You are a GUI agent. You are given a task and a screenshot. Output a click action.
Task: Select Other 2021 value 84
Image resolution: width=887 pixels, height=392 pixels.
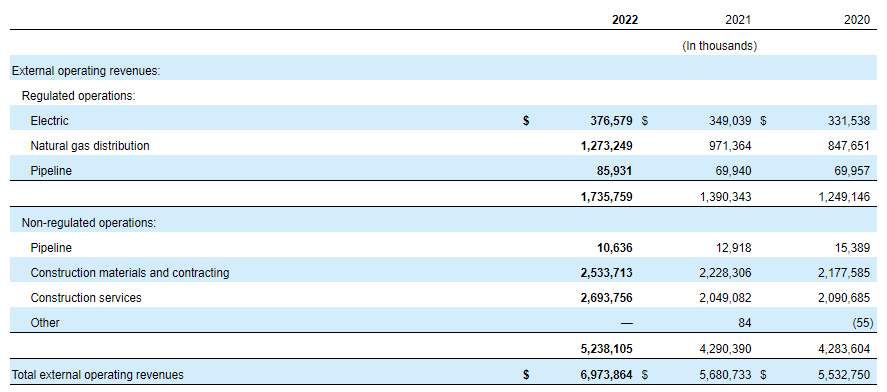pyautogui.click(x=745, y=323)
